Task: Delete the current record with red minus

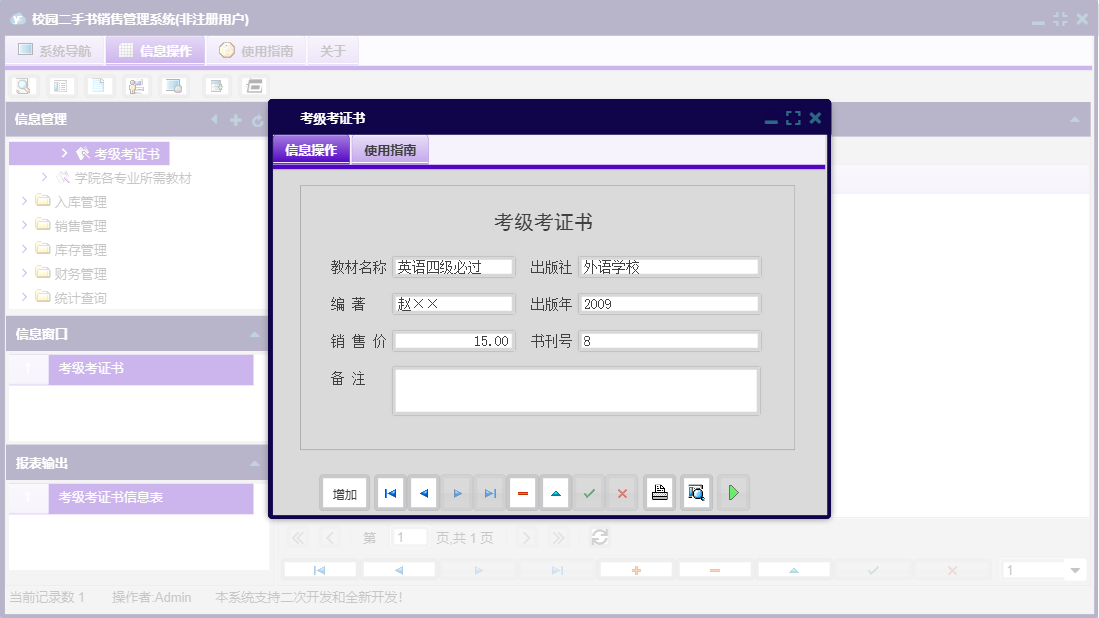Action: click(x=523, y=492)
